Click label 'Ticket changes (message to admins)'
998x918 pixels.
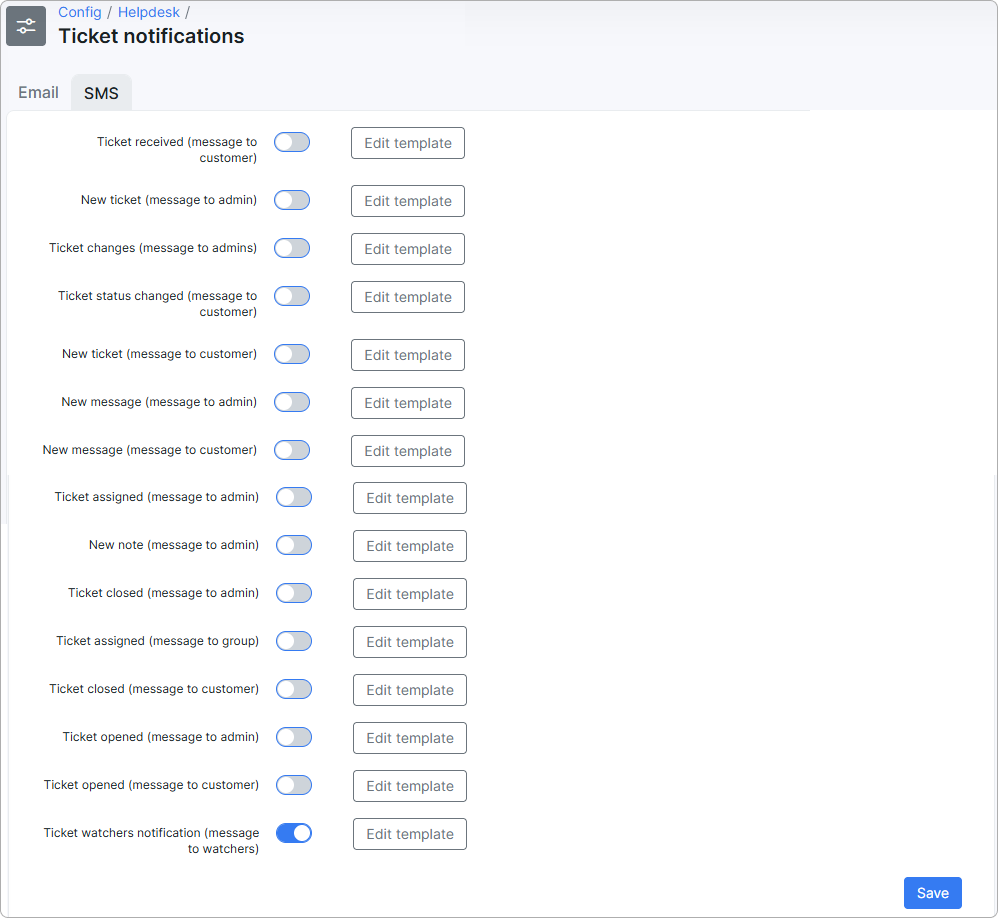click(153, 248)
